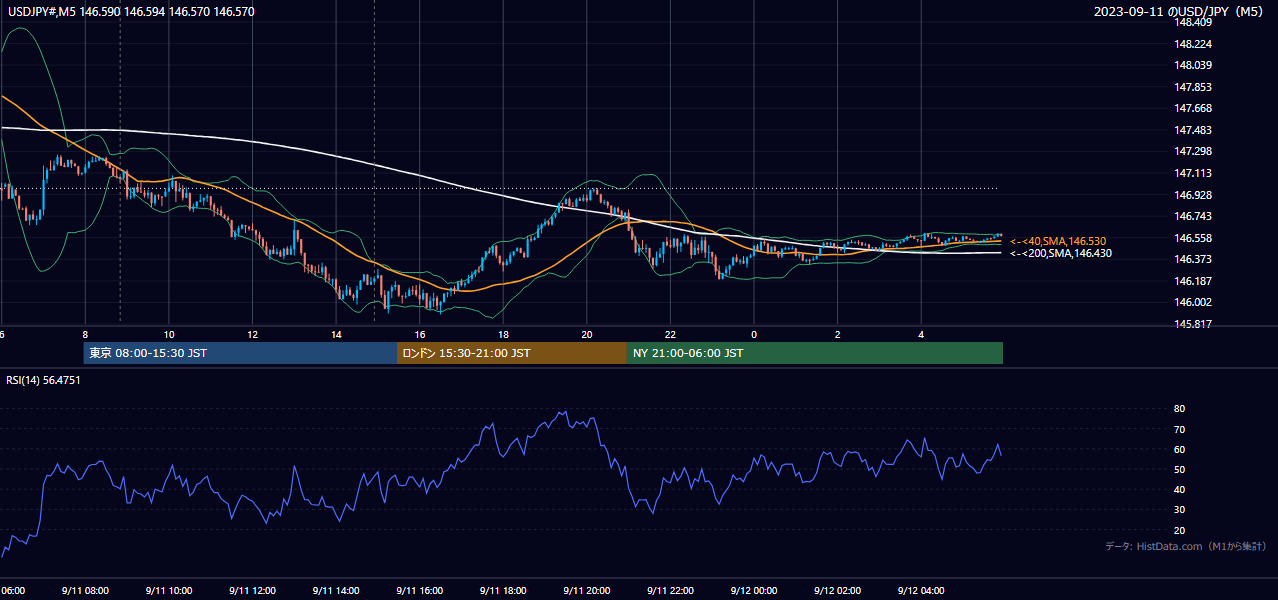
Task: Click price level 145.817 on the price scale
Action: 1194,324
